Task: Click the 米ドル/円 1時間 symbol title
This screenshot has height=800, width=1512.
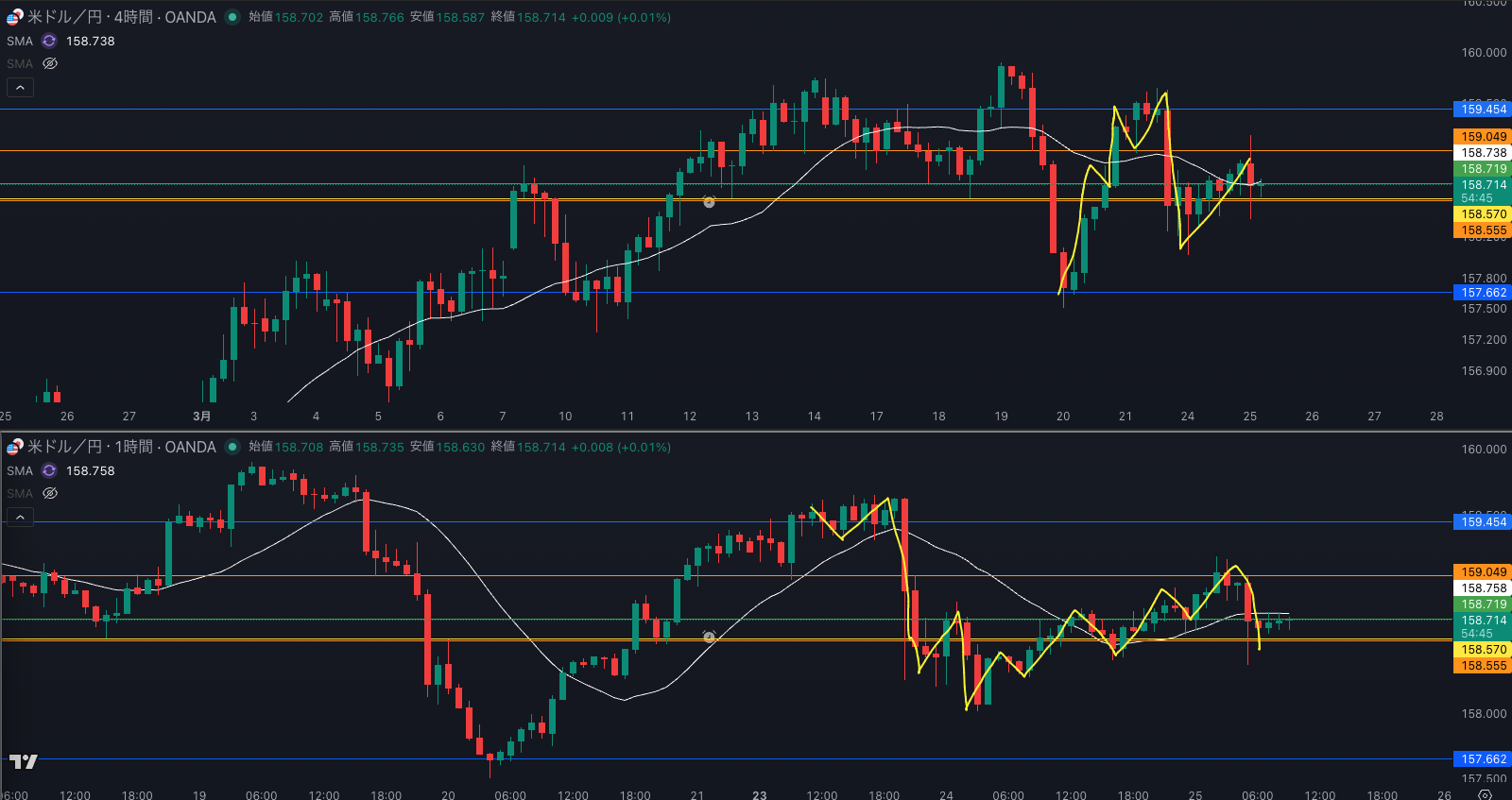Action: tap(121, 447)
